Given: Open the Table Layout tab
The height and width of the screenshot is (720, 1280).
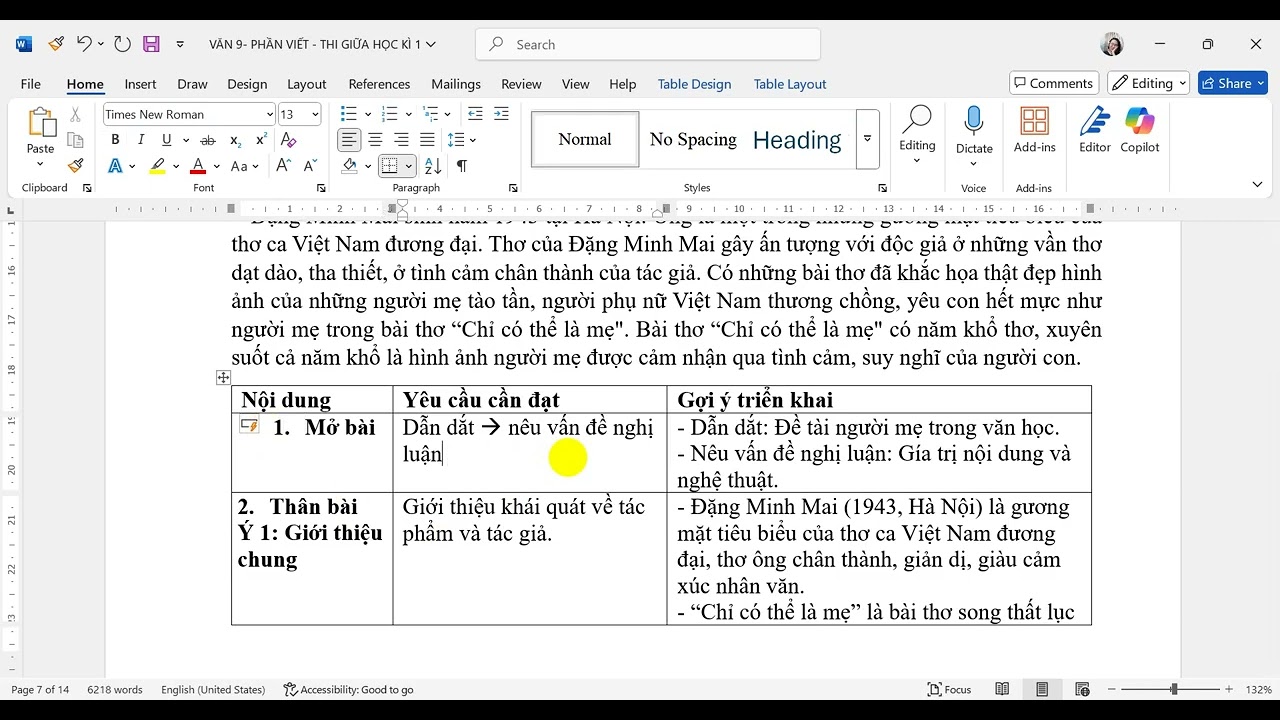Looking at the screenshot, I should tap(790, 84).
